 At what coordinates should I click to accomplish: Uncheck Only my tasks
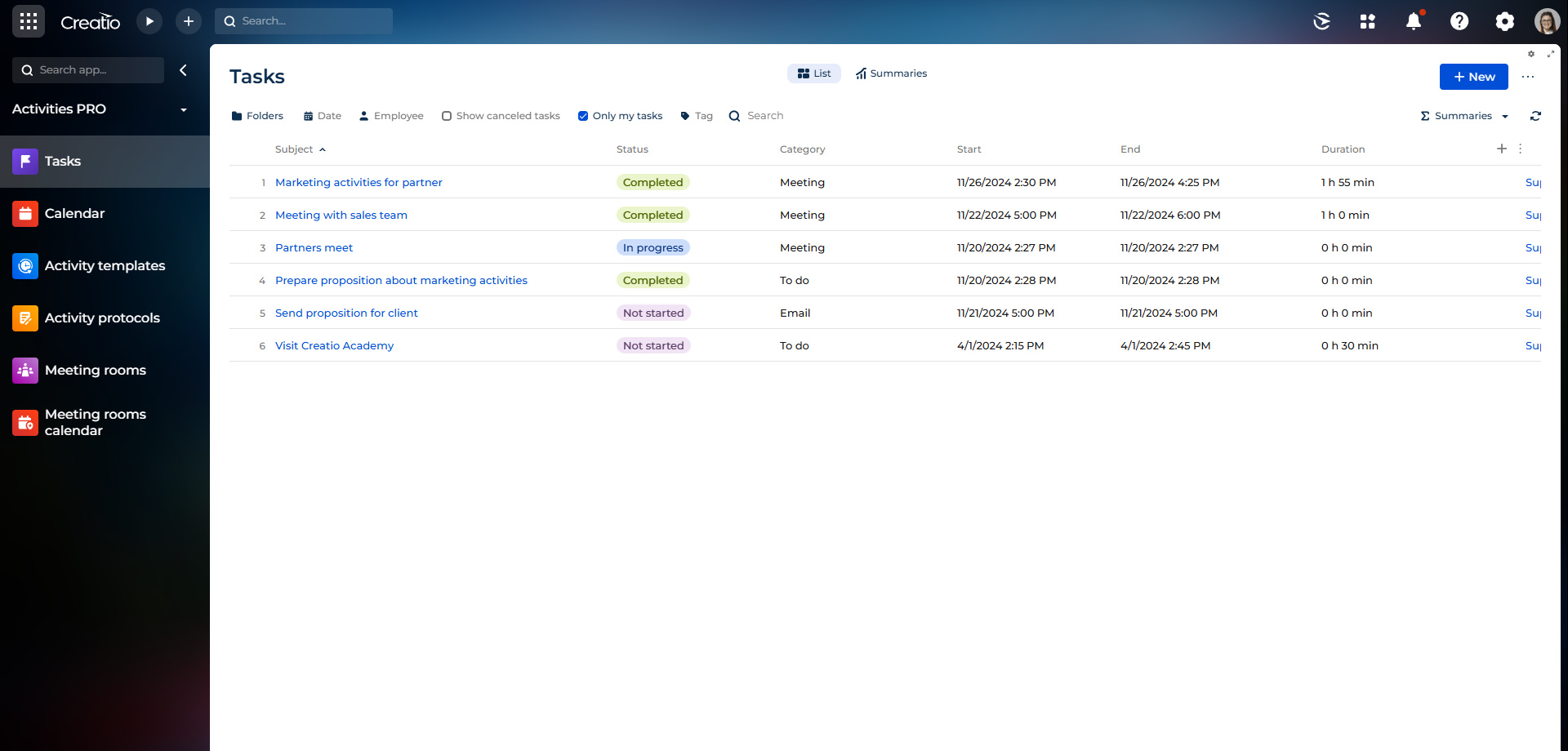pos(583,116)
